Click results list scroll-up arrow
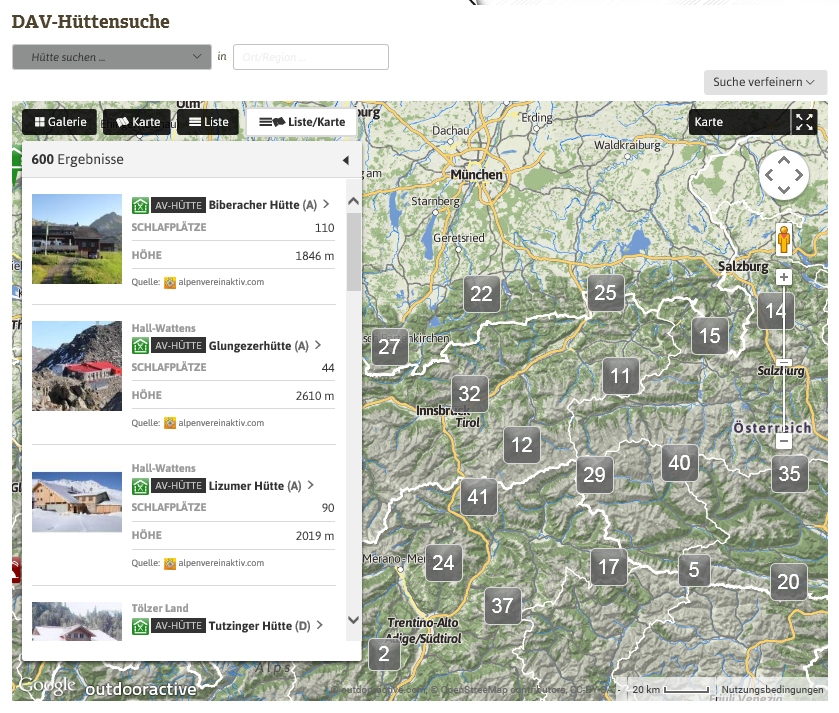The image size is (839, 713). click(x=353, y=201)
